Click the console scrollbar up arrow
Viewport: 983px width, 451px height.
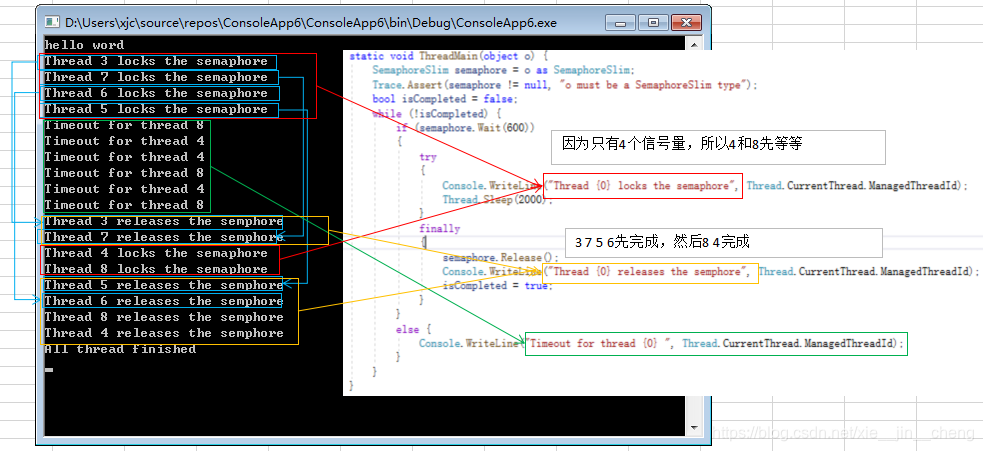coord(693,45)
